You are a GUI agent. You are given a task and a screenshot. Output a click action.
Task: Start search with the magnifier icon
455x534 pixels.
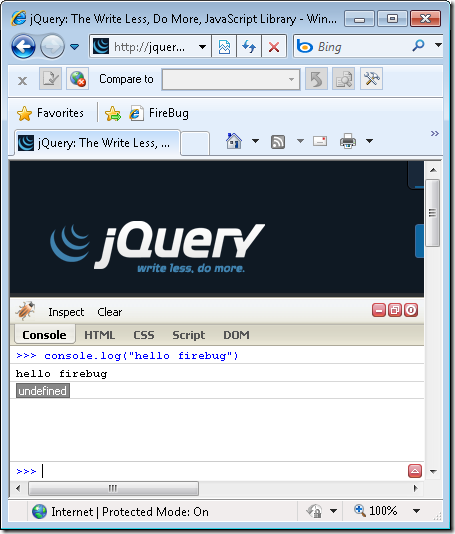tap(418, 45)
